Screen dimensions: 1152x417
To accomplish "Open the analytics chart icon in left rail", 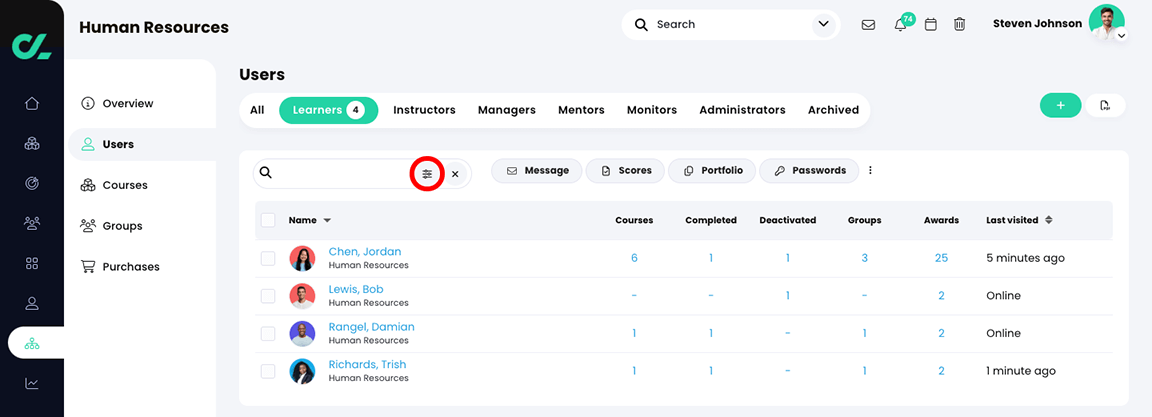I will click(x=32, y=383).
